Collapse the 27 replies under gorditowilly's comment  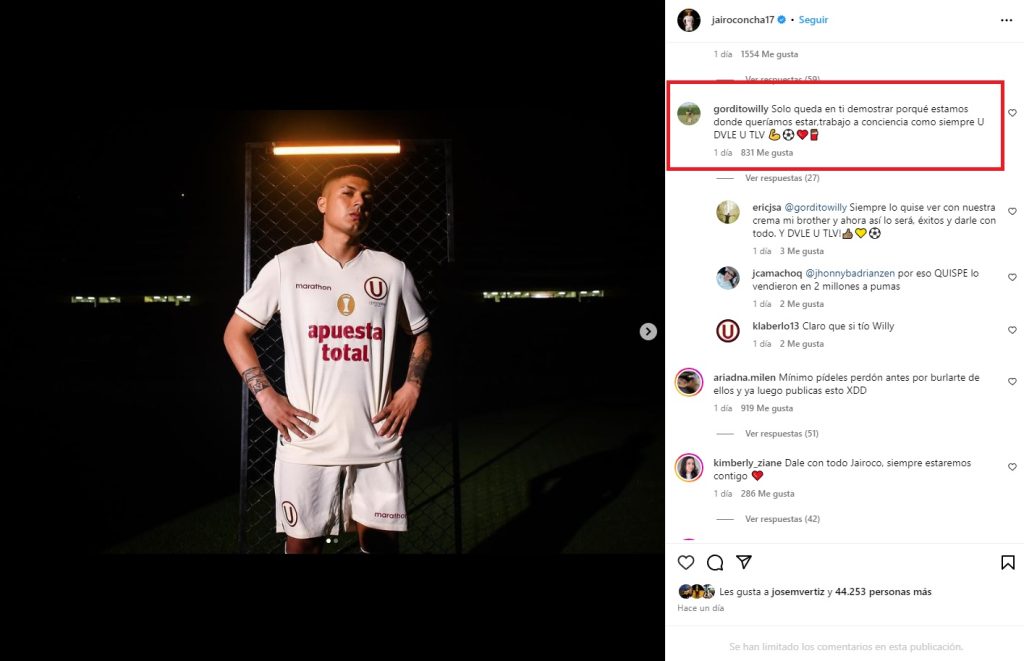point(782,178)
